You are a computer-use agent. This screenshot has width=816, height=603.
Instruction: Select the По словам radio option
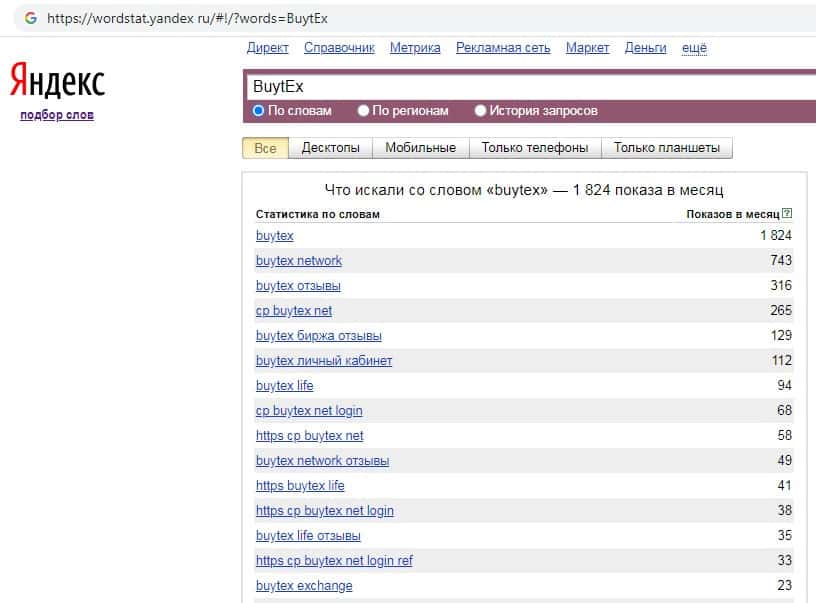[x=259, y=111]
